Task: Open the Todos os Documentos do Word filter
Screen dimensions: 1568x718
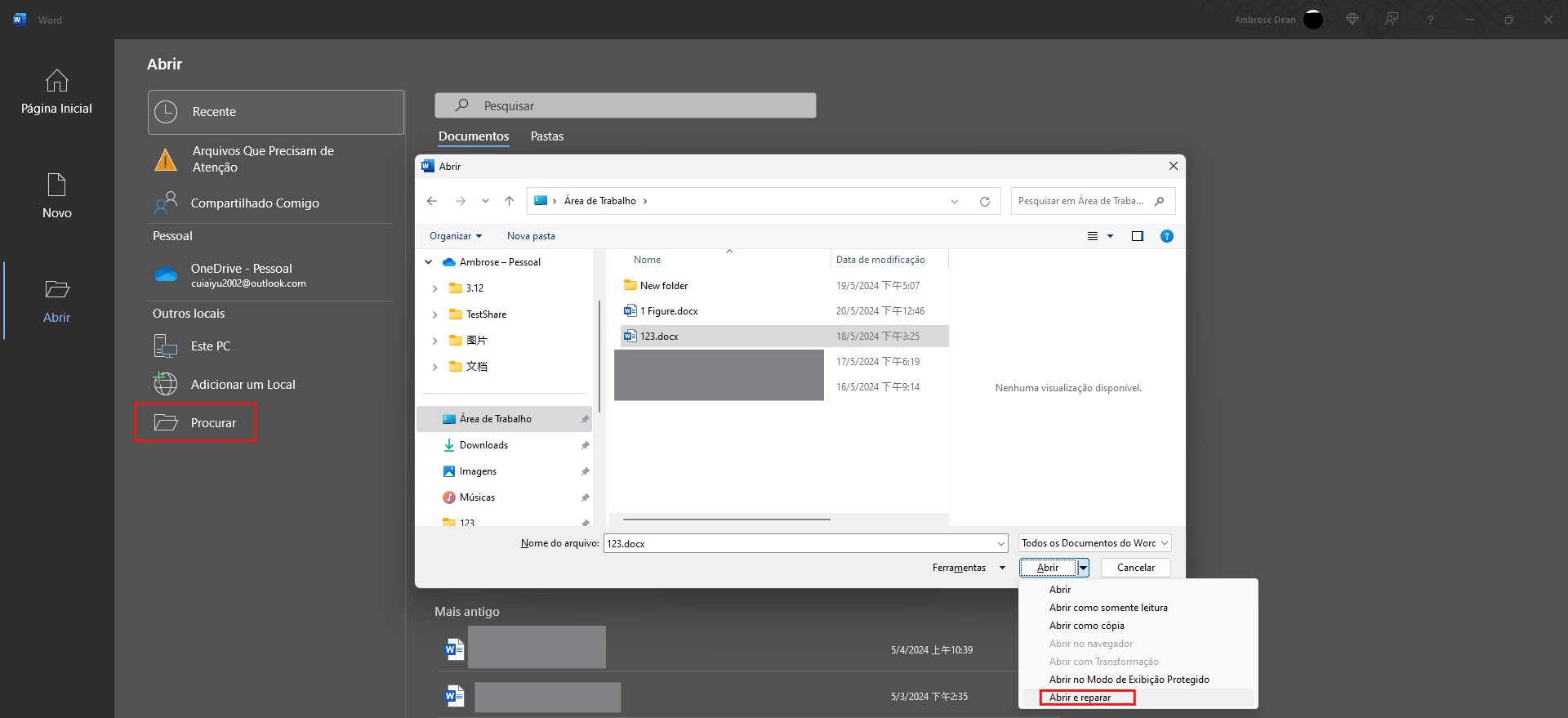Action: click(x=1095, y=543)
